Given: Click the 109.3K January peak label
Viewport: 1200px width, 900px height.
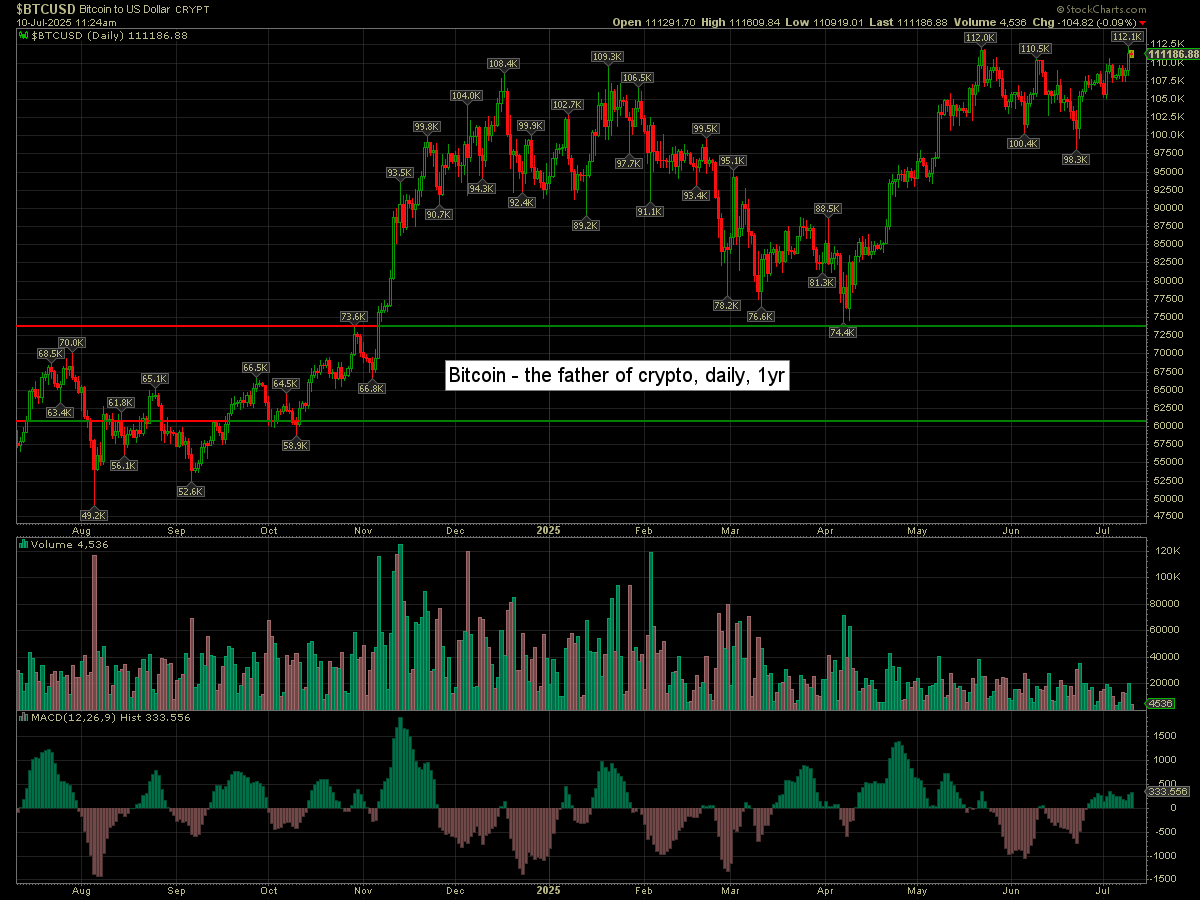Looking at the screenshot, I should point(607,57).
